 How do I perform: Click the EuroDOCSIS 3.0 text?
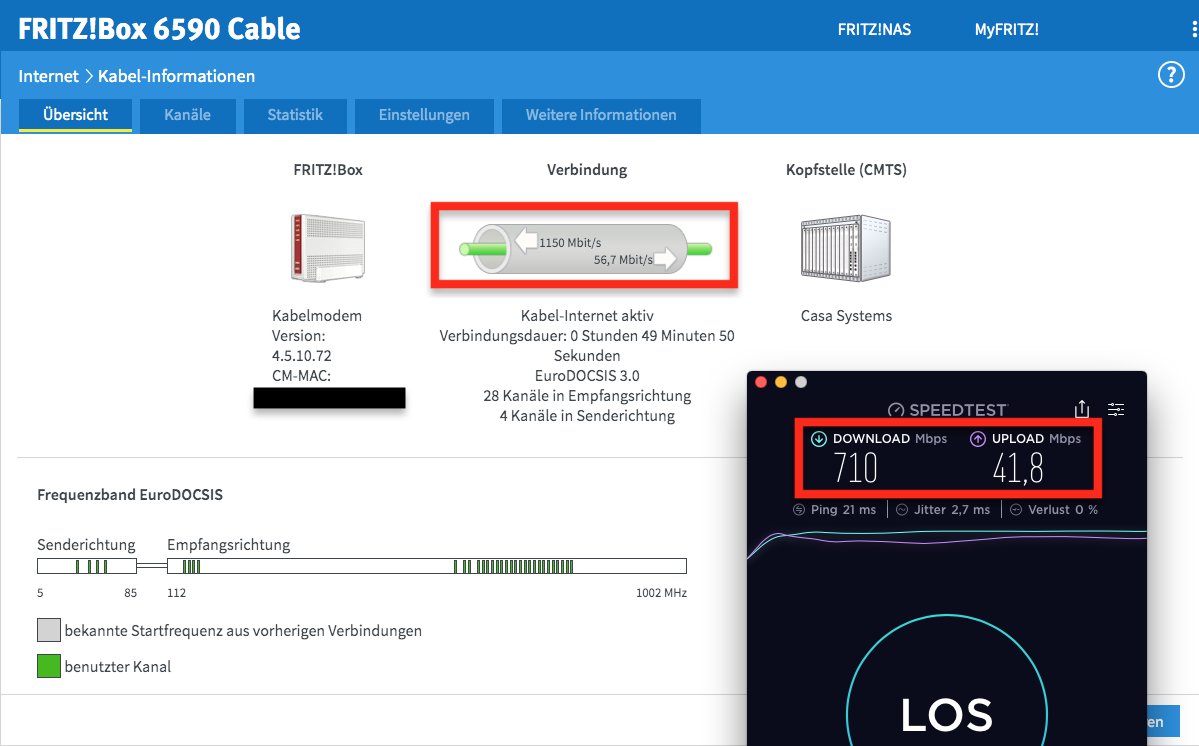[x=587, y=375]
